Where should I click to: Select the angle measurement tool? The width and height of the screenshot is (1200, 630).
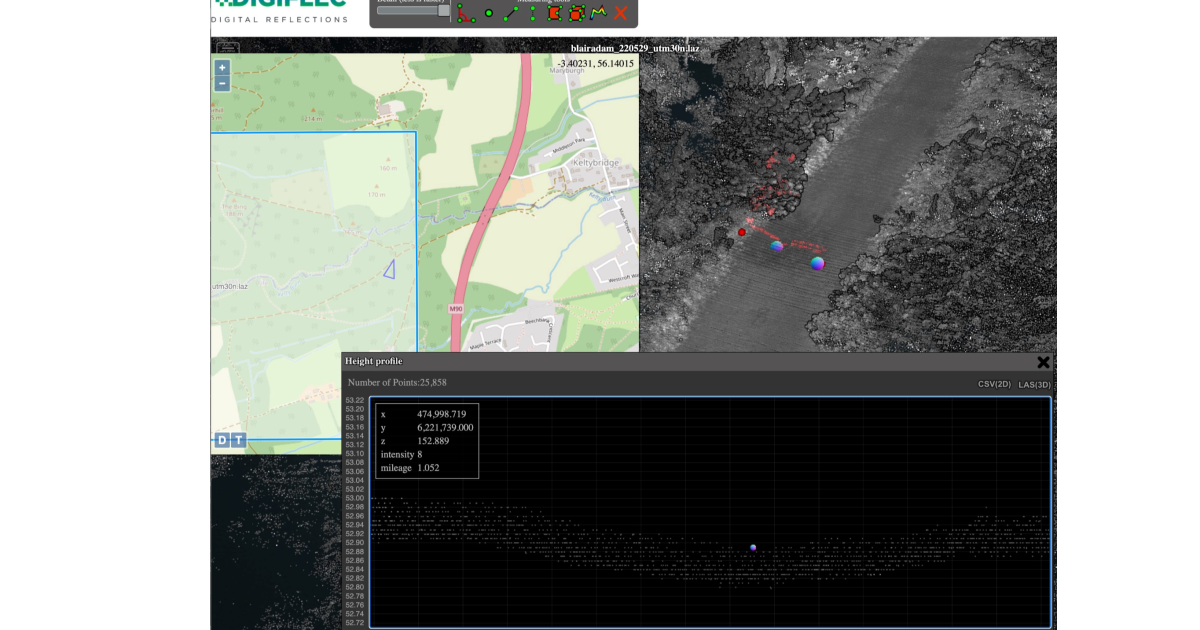click(466, 13)
